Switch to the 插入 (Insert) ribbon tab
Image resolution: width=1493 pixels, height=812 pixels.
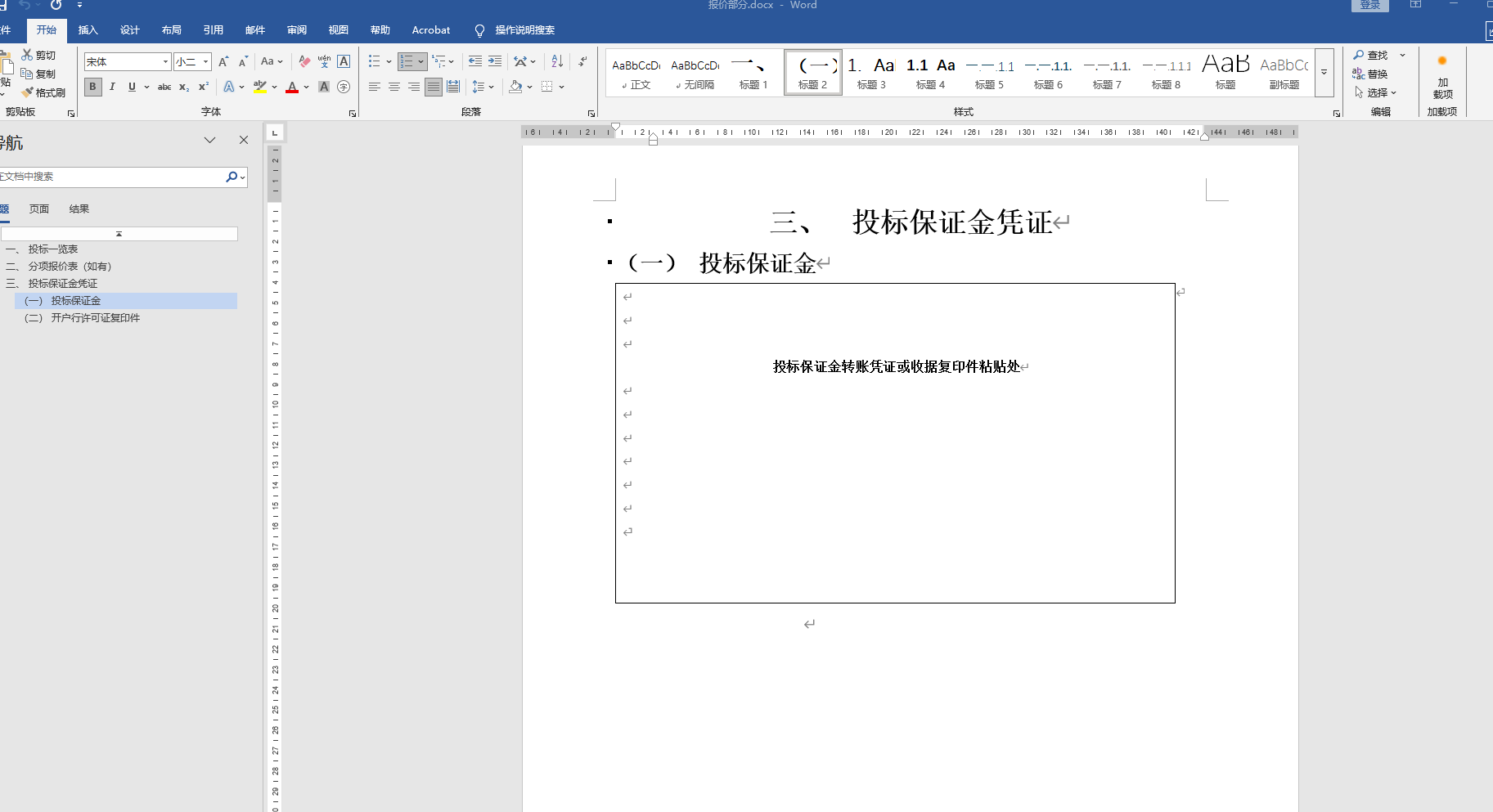pos(88,30)
